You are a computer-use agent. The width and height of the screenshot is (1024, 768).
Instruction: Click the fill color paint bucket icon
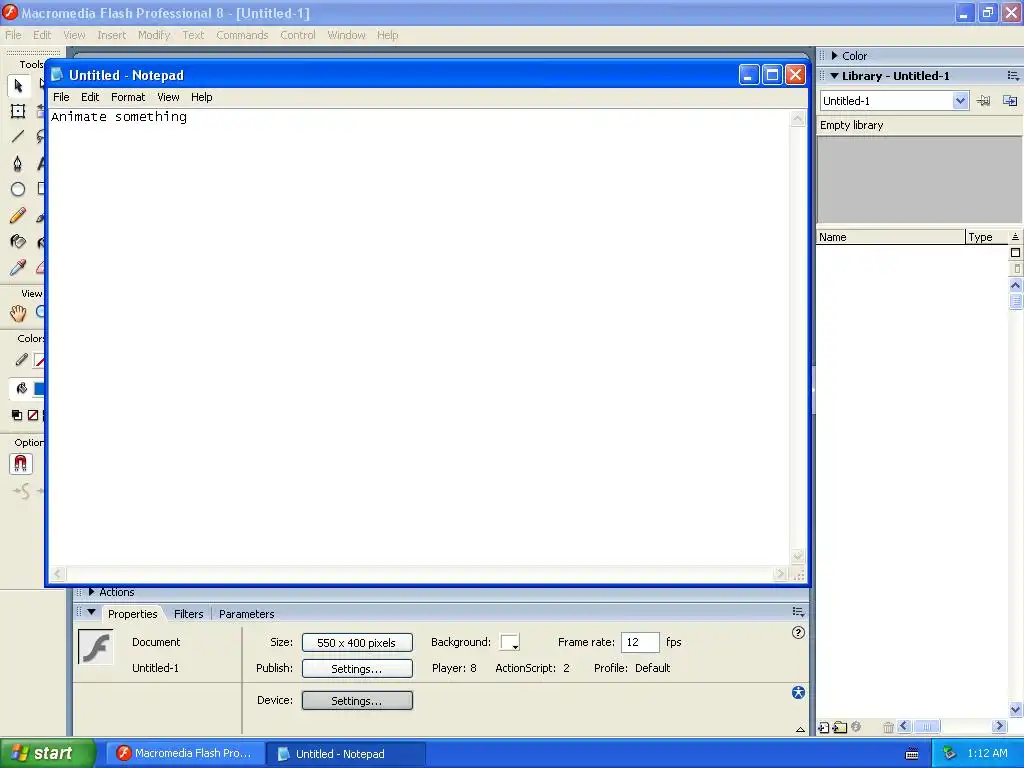pyautogui.click(x=22, y=389)
